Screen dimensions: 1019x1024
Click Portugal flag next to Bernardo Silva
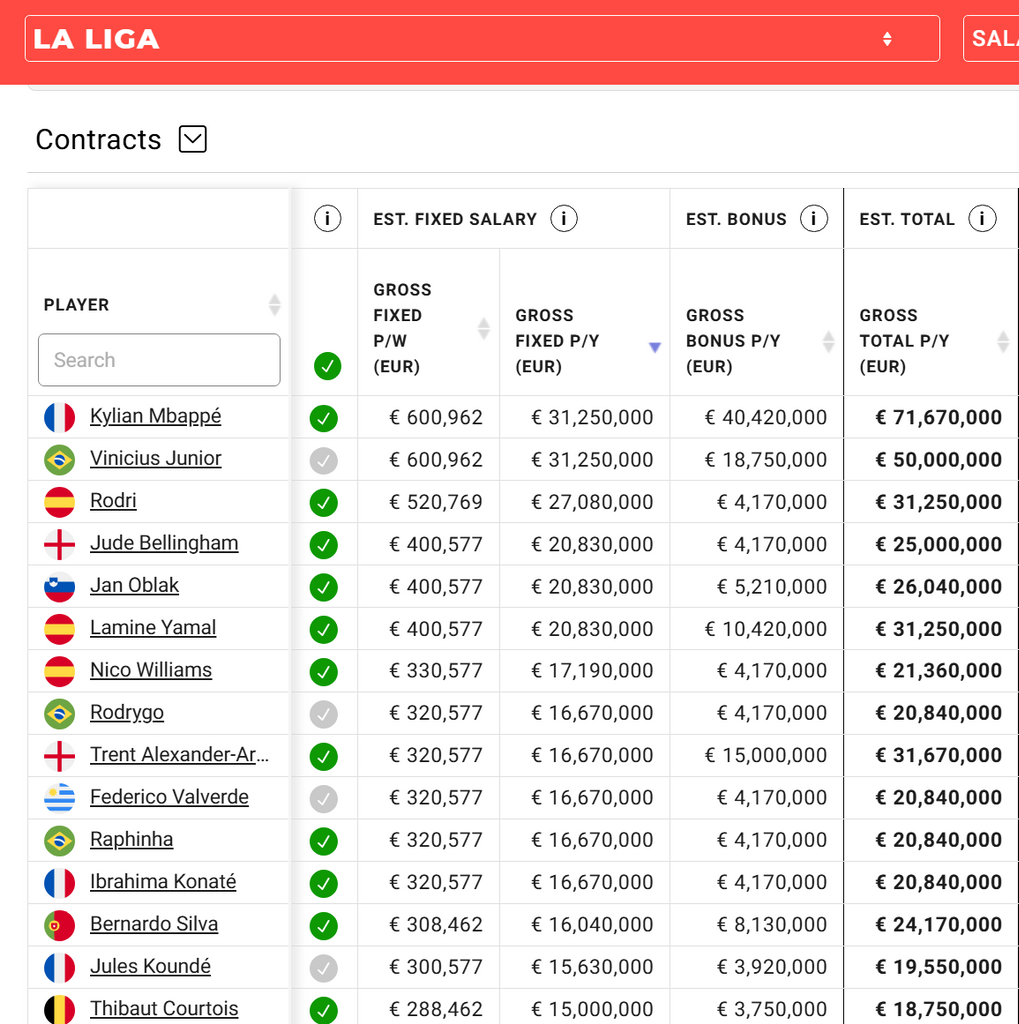(x=59, y=925)
